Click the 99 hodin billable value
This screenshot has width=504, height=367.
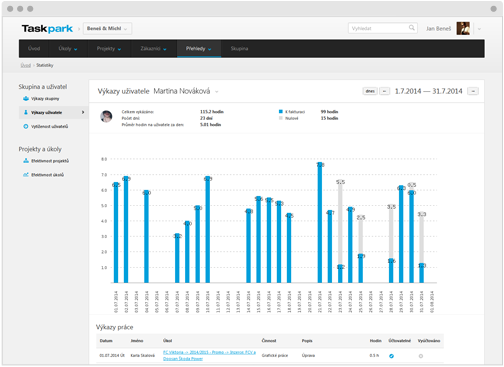coord(329,112)
